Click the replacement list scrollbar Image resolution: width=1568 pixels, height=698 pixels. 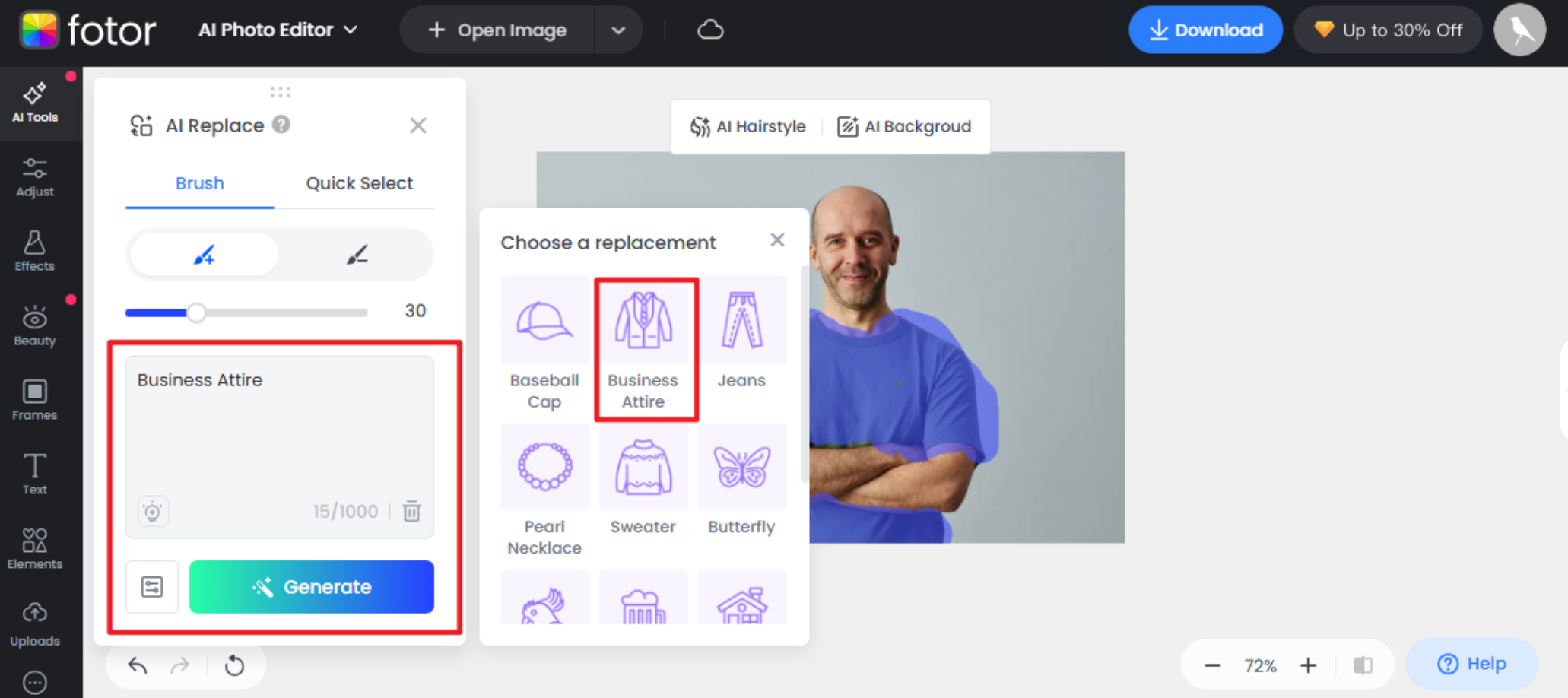pos(805,373)
